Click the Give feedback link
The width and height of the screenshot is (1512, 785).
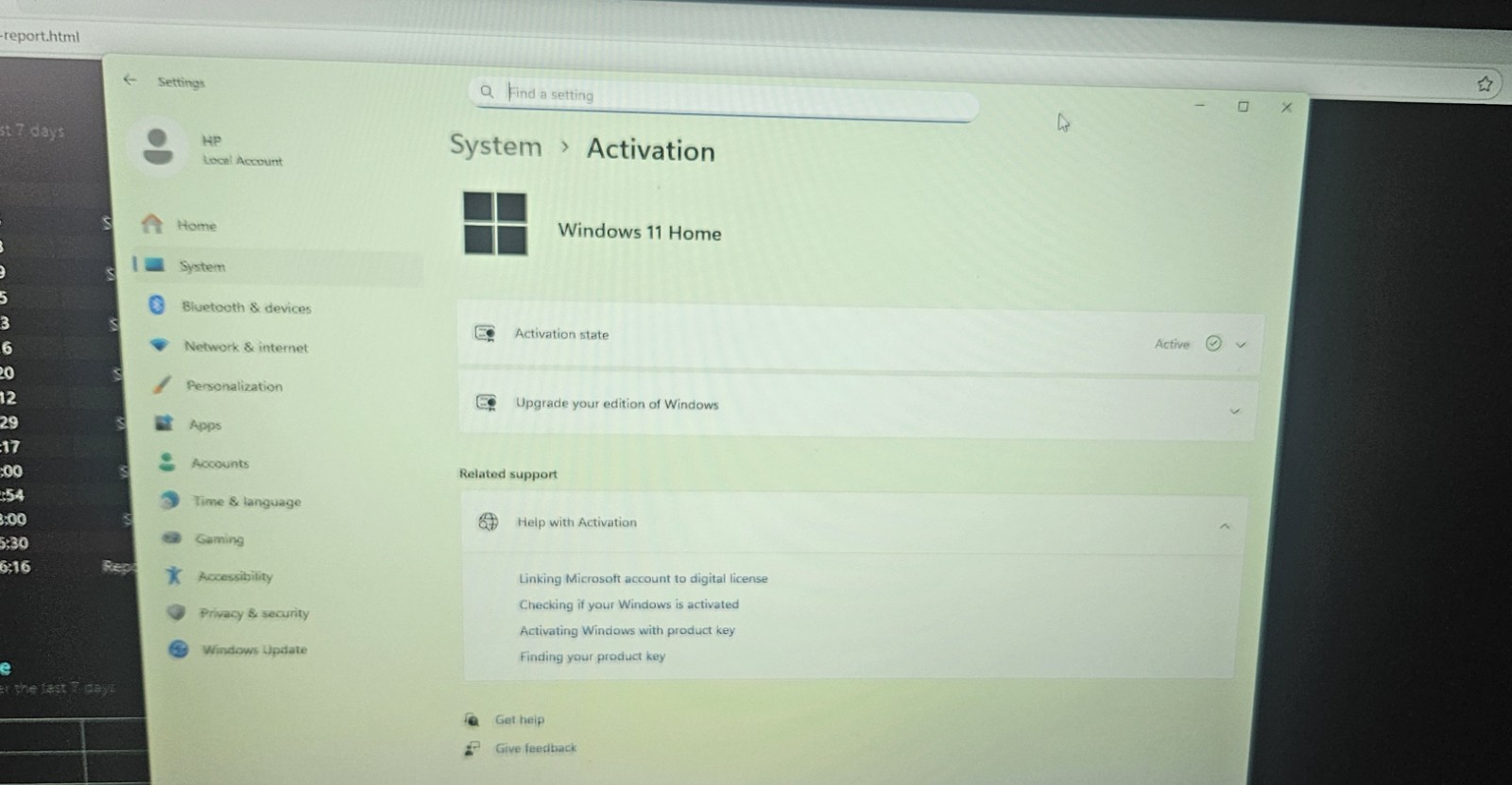[536, 748]
